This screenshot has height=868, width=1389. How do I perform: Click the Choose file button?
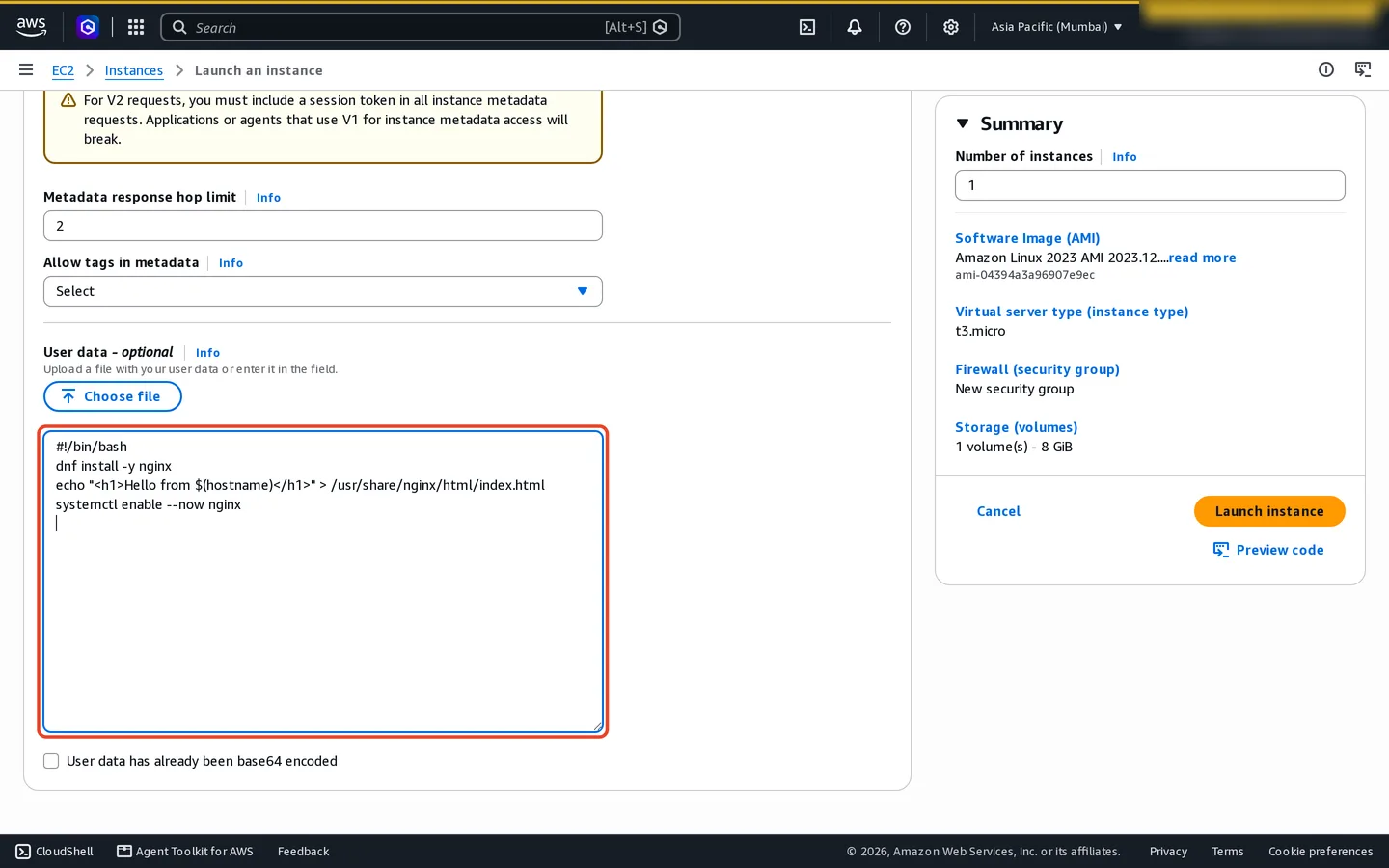pyautogui.click(x=113, y=396)
